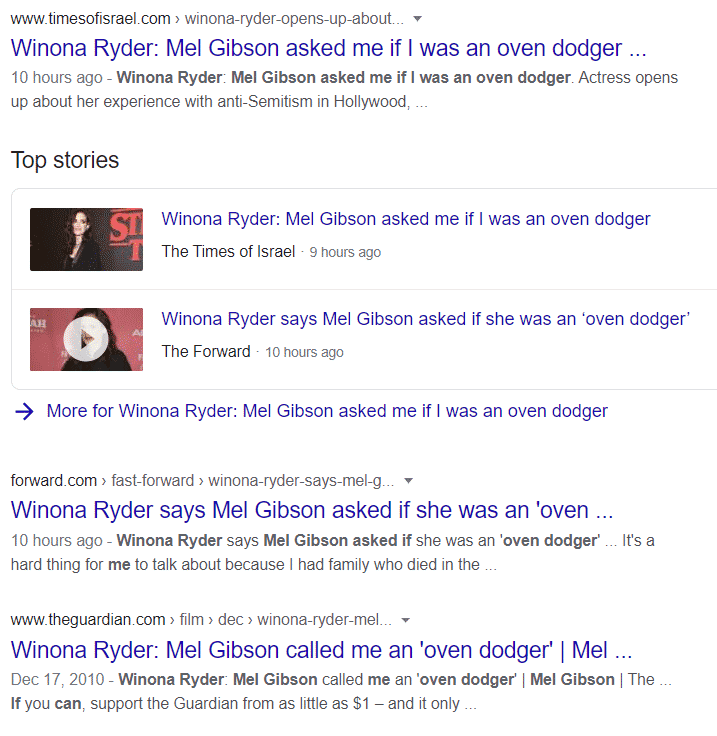
Task: Open The Forward video story thumbnail
Action: pyautogui.click(x=86, y=339)
